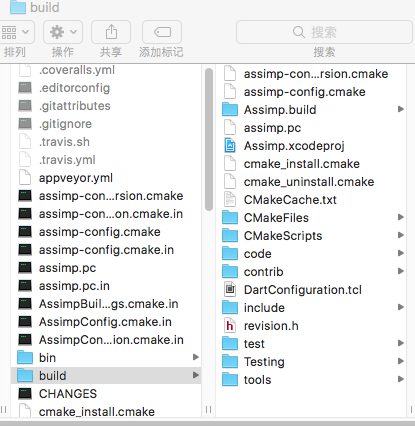Select assimp.pc in right column
The width and height of the screenshot is (415, 426).
(x=272, y=128)
